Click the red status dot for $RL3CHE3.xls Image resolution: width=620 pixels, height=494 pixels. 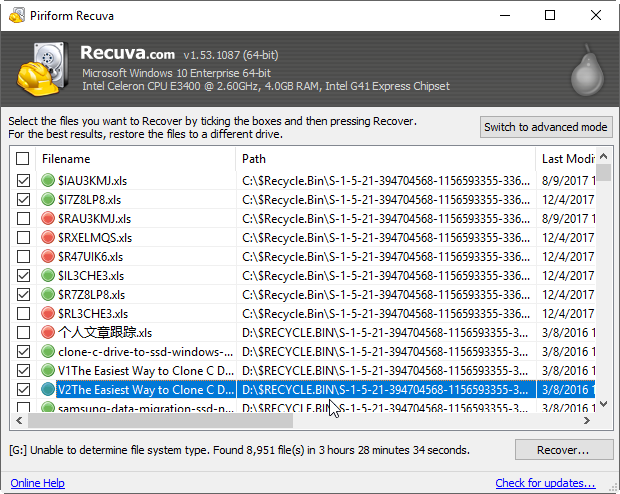[48, 313]
